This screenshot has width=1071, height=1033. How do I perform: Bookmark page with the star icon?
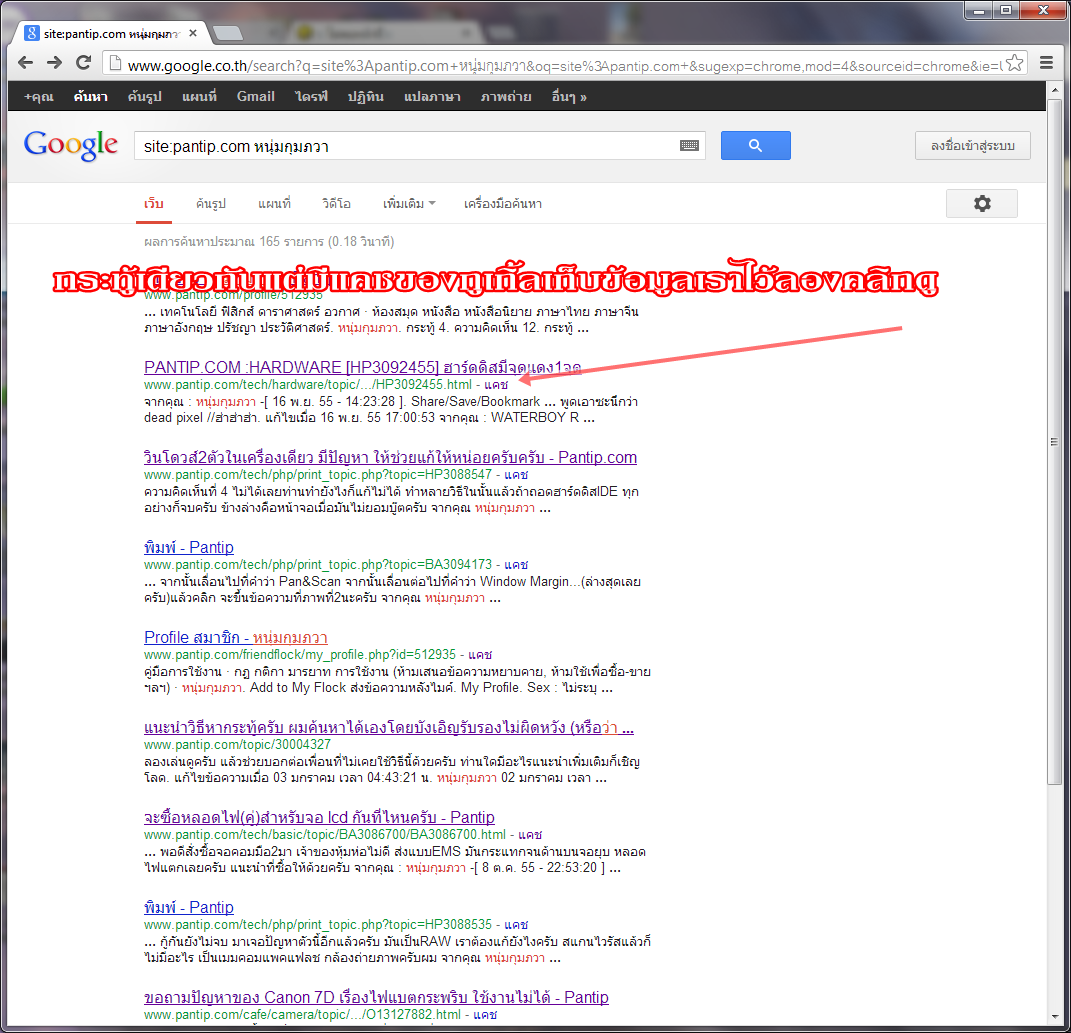pos(1014,64)
